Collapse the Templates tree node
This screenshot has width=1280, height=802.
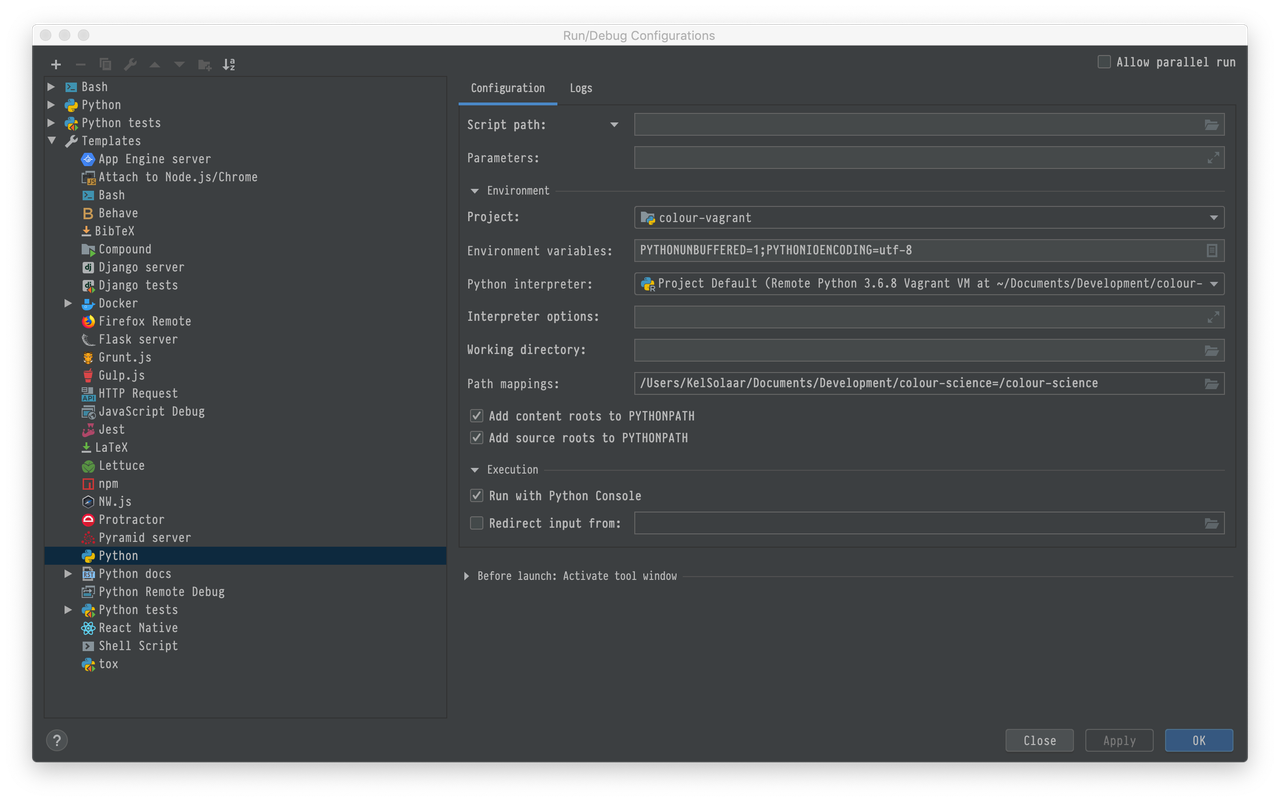point(52,141)
